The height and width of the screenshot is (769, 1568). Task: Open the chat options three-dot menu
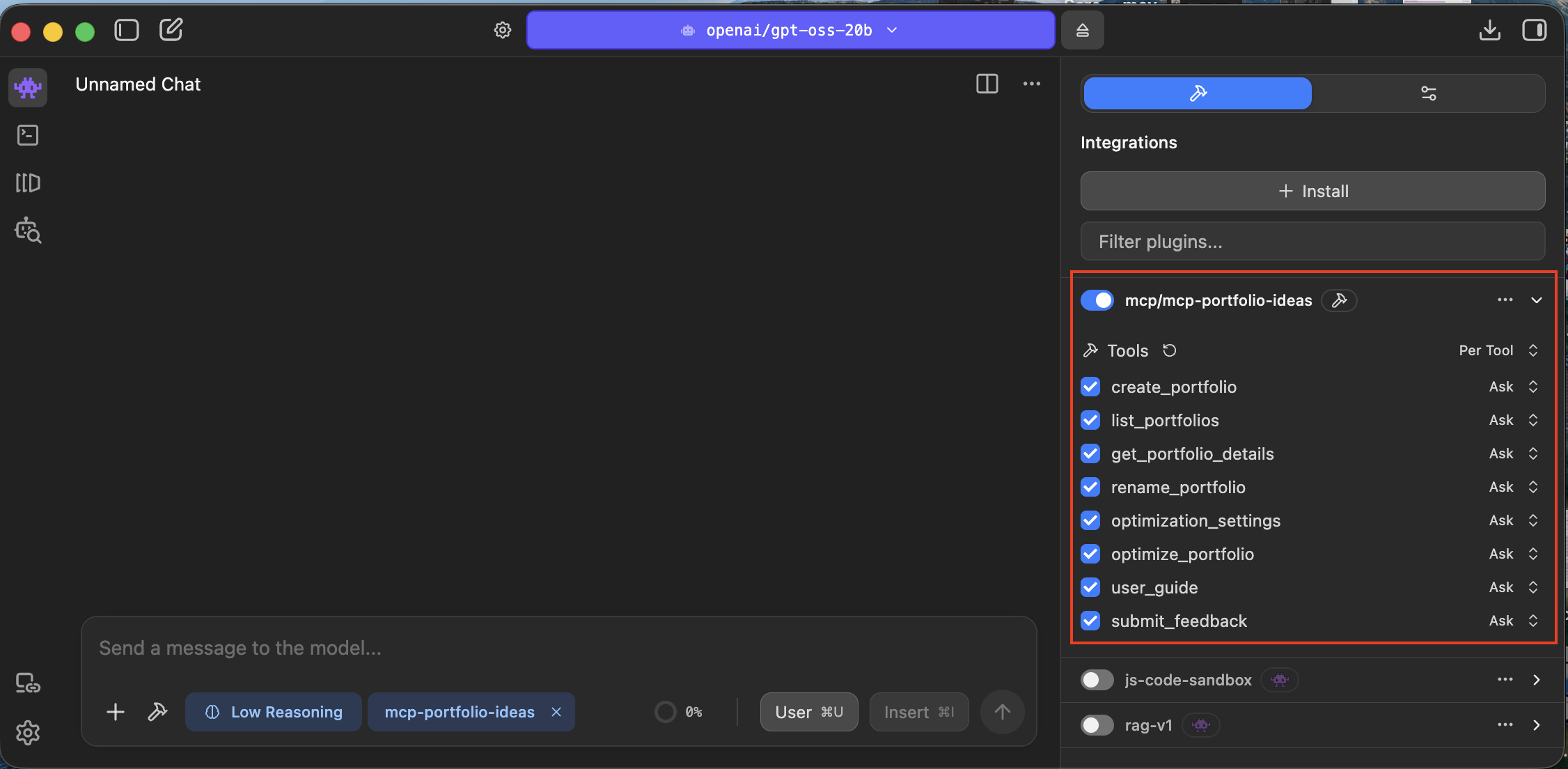tap(1032, 84)
